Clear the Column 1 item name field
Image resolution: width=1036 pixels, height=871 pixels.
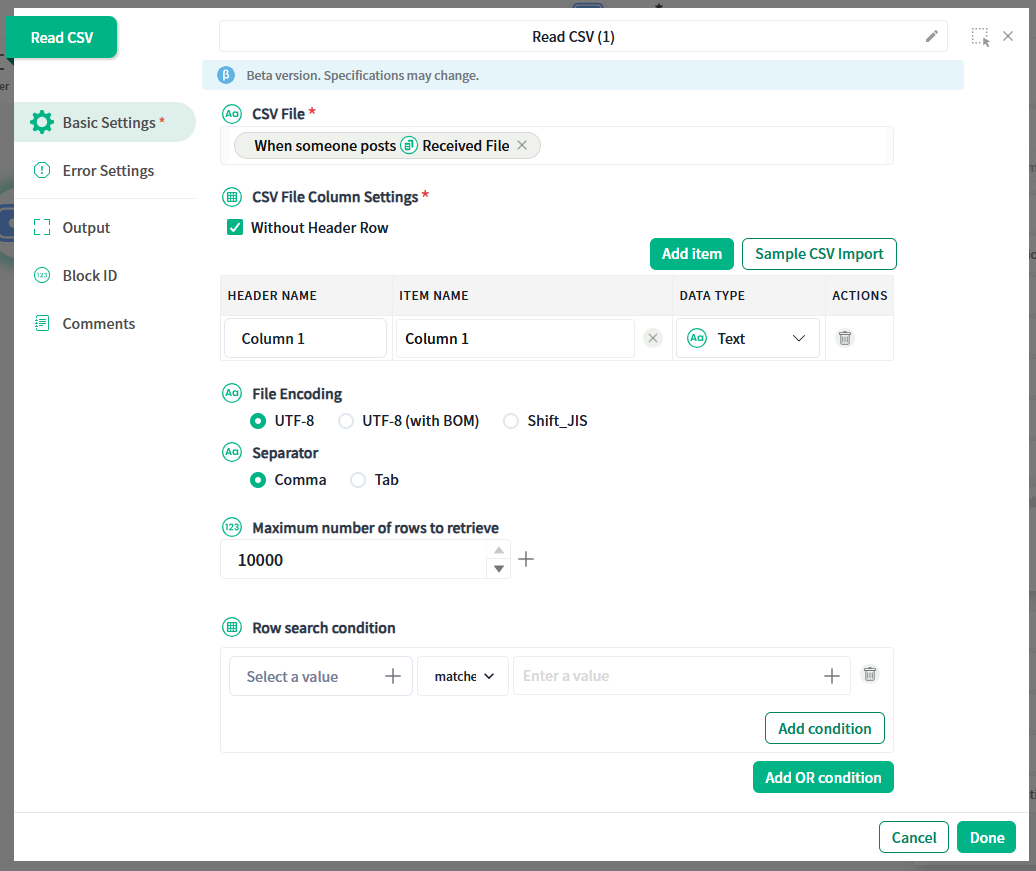(x=653, y=339)
